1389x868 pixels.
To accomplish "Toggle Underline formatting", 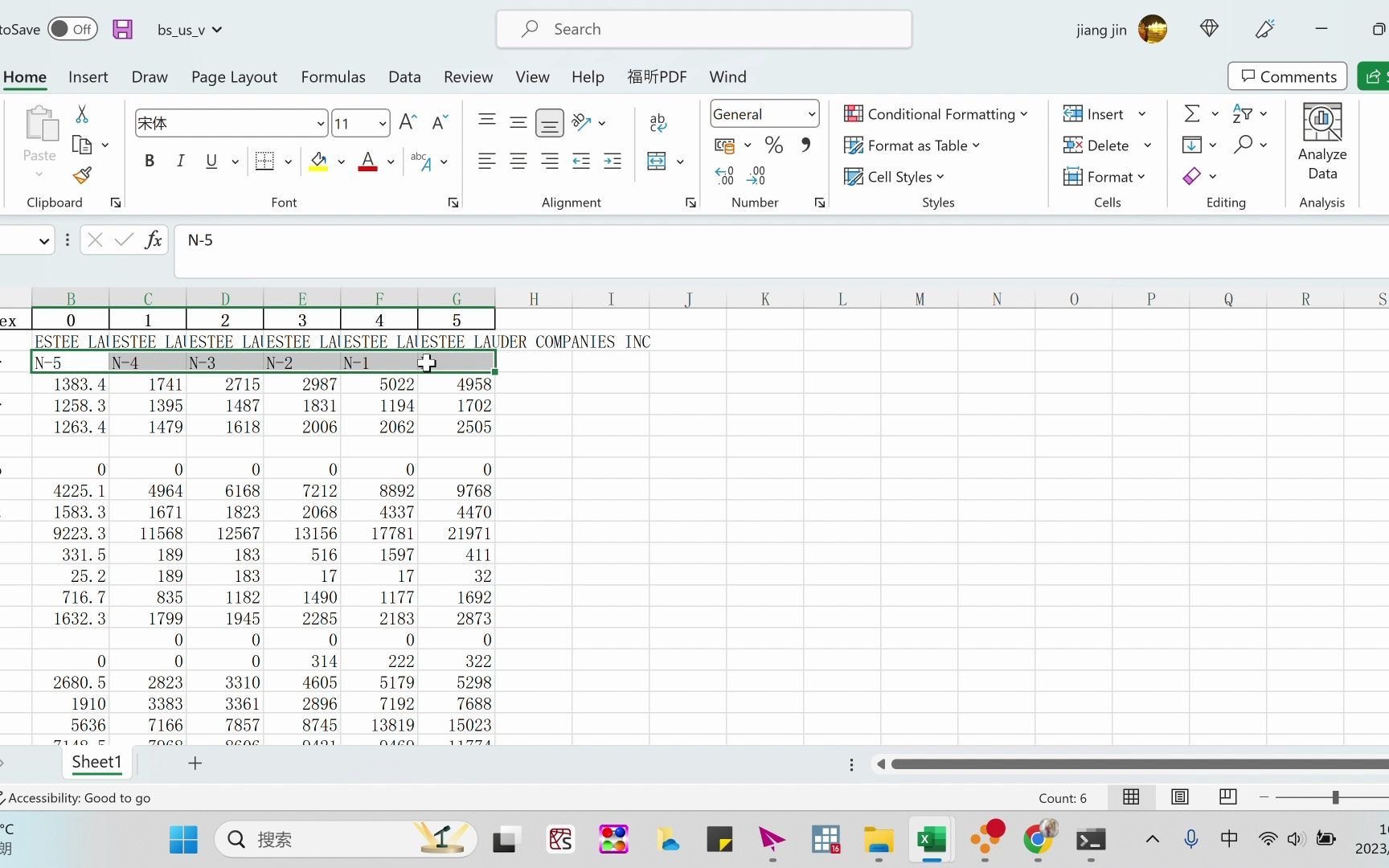I will (x=211, y=161).
